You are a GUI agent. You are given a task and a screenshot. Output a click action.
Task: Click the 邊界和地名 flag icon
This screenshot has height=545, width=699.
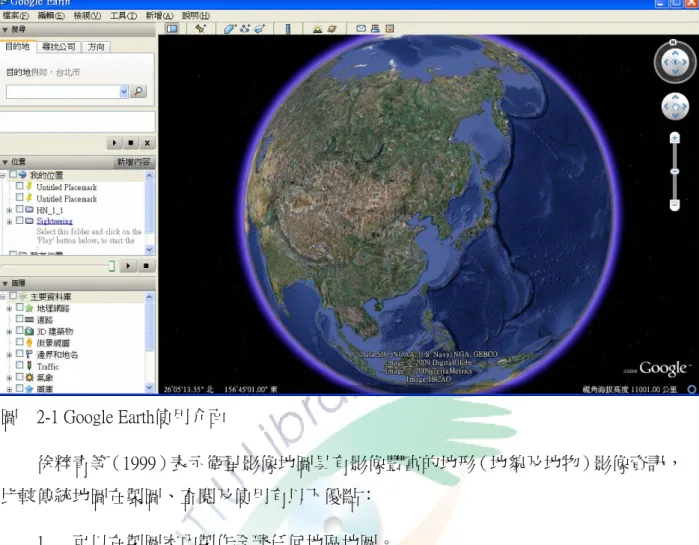tap(29, 354)
